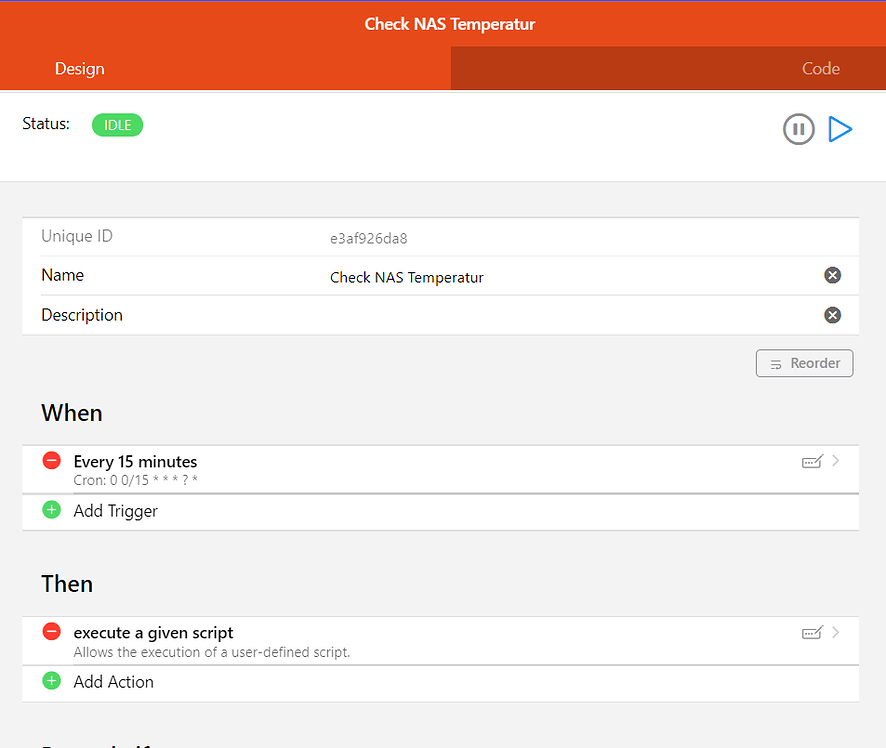Expand the execute script action details
Screen dimensions: 886x748
click(835, 632)
